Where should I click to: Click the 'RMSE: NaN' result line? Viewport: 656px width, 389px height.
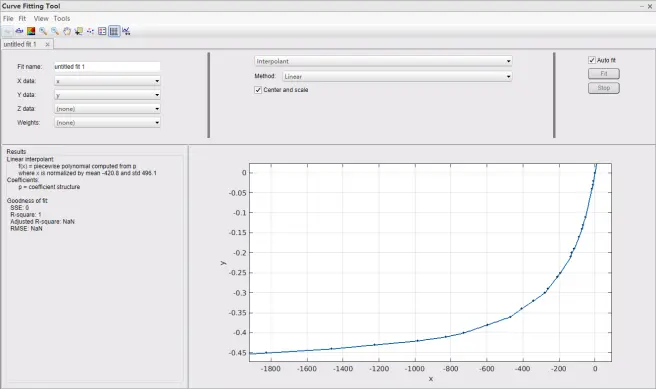[26, 229]
